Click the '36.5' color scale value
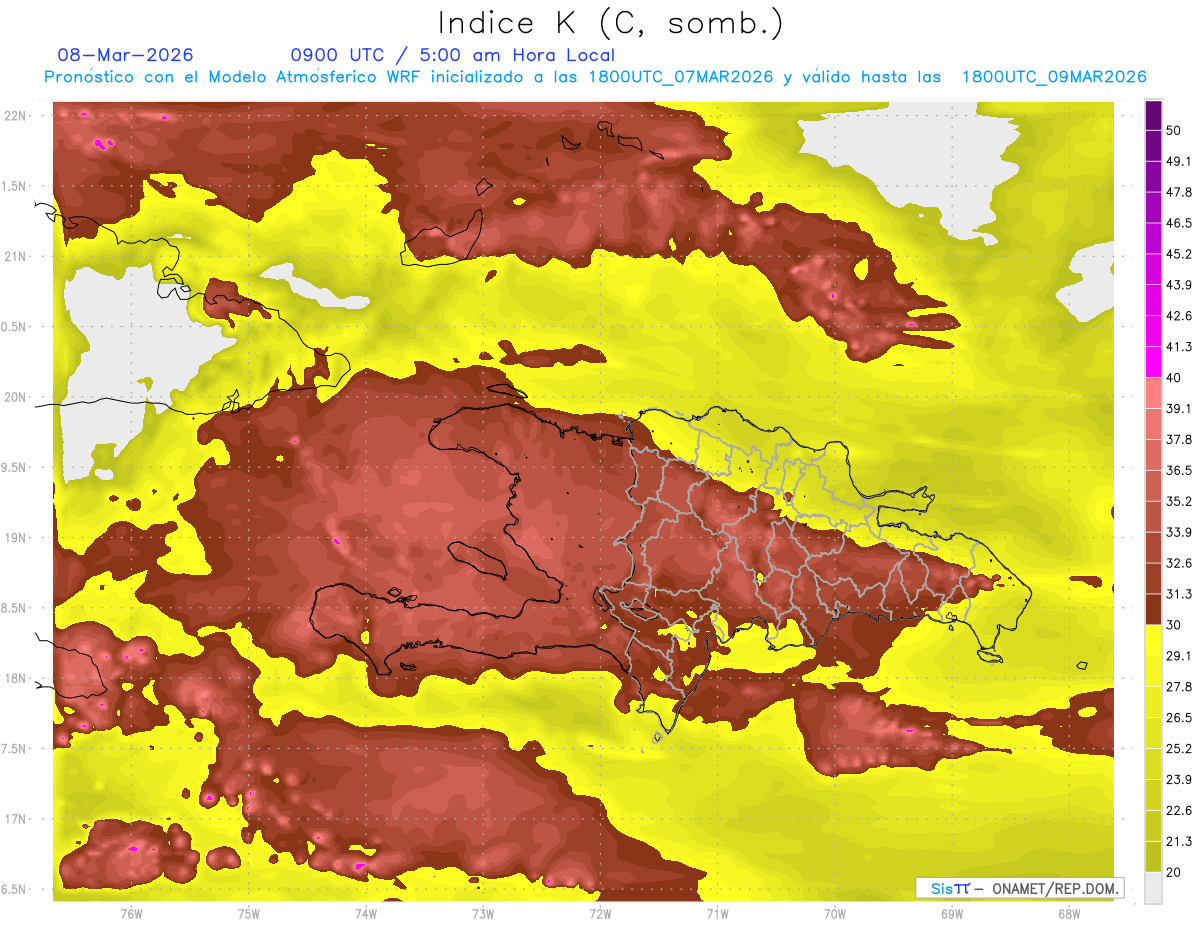This screenshot has width=1200, height=927. point(1179,470)
